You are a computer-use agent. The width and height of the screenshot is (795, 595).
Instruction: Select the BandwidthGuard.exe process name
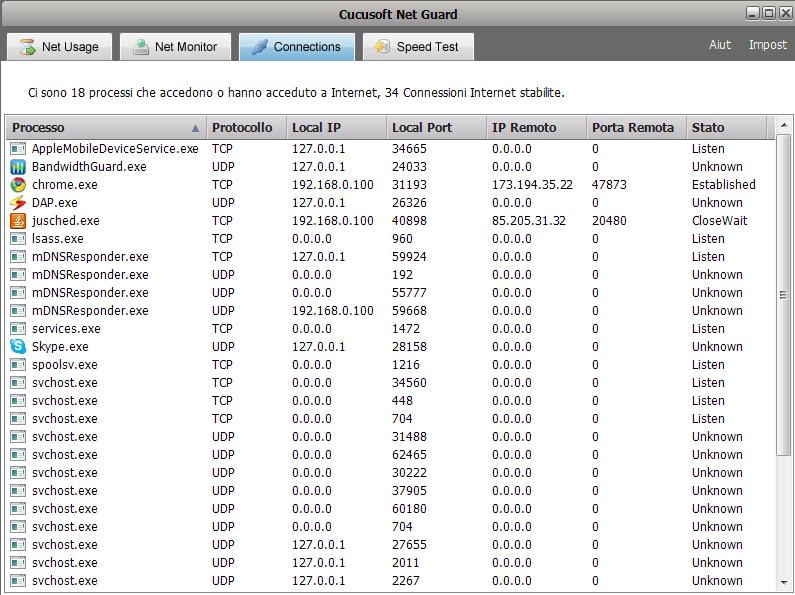click(89, 167)
